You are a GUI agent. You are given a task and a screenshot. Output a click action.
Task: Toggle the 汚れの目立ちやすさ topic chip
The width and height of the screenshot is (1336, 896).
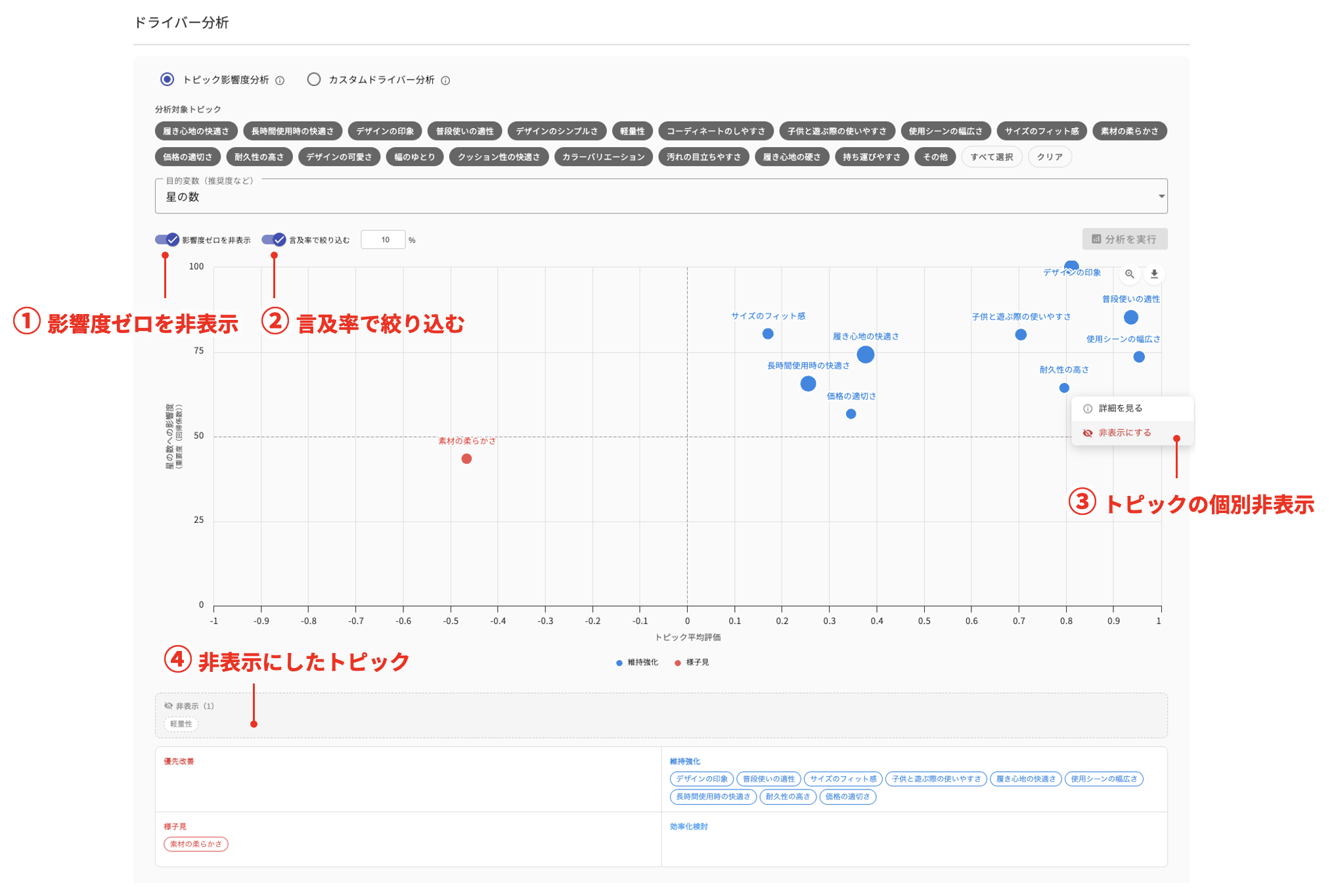click(x=703, y=157)
